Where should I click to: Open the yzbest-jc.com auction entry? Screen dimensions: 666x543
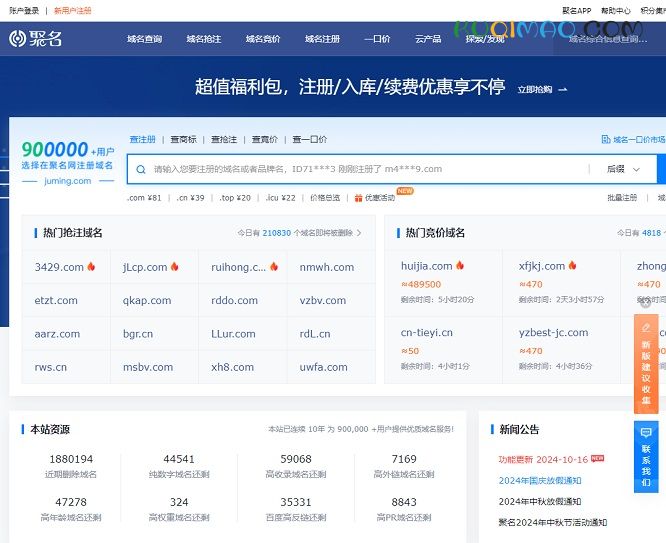click(553, 333)
